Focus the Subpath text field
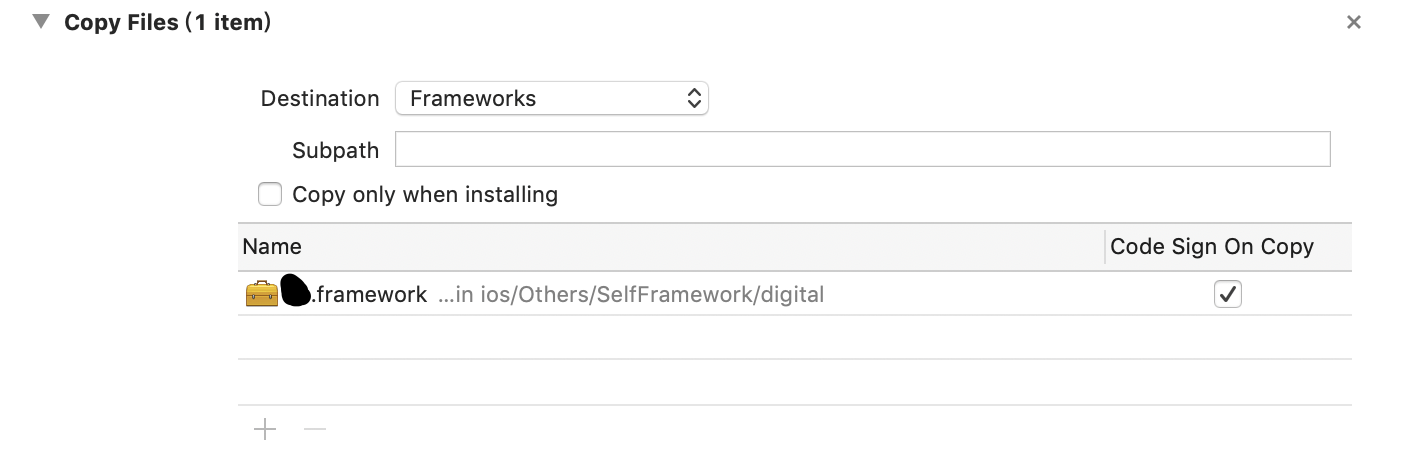Screen dimensions: 1404x464 coord(862,149)
